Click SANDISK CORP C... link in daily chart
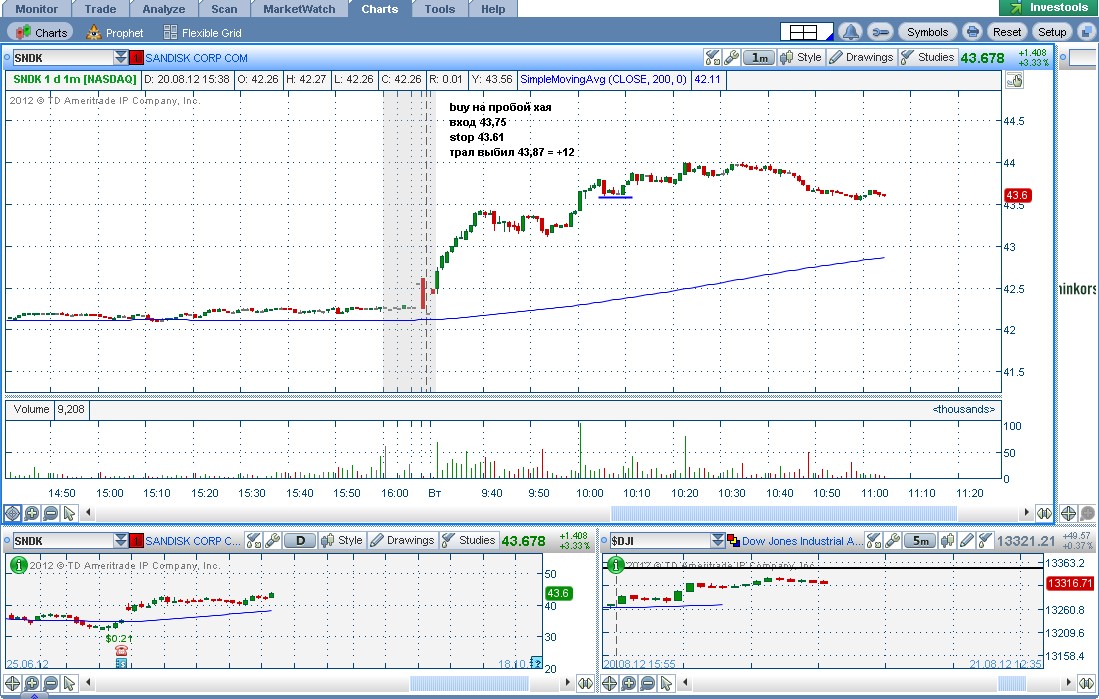The height and width of the screenshot is (699, 1099). pyautogui.click(x=193, y=541)
